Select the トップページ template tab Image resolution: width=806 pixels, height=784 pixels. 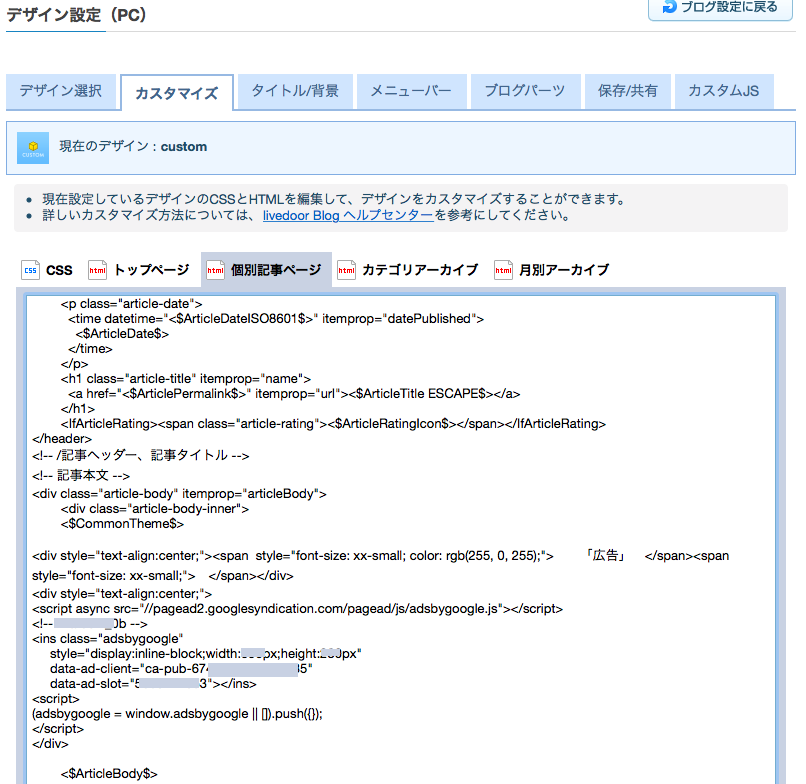pyautogui.click(x=139, y=270)
